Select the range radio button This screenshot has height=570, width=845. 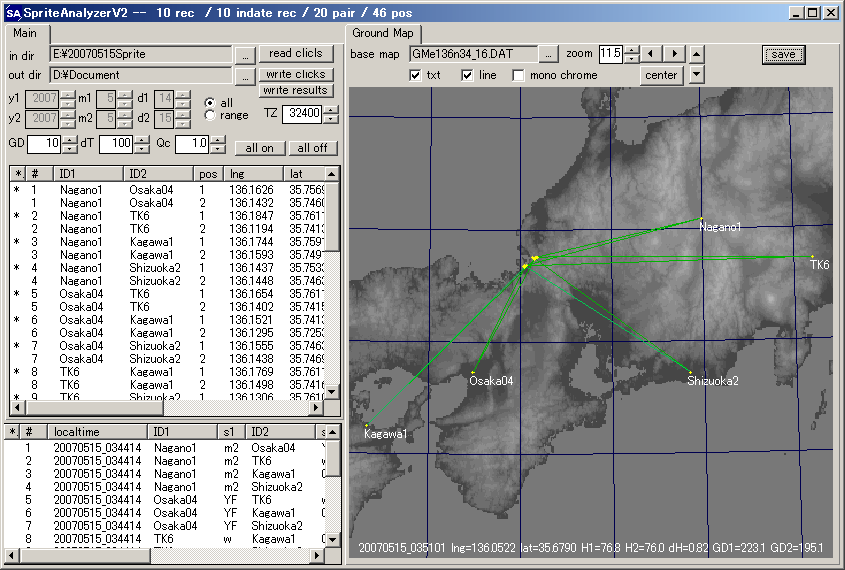(210, 116)
